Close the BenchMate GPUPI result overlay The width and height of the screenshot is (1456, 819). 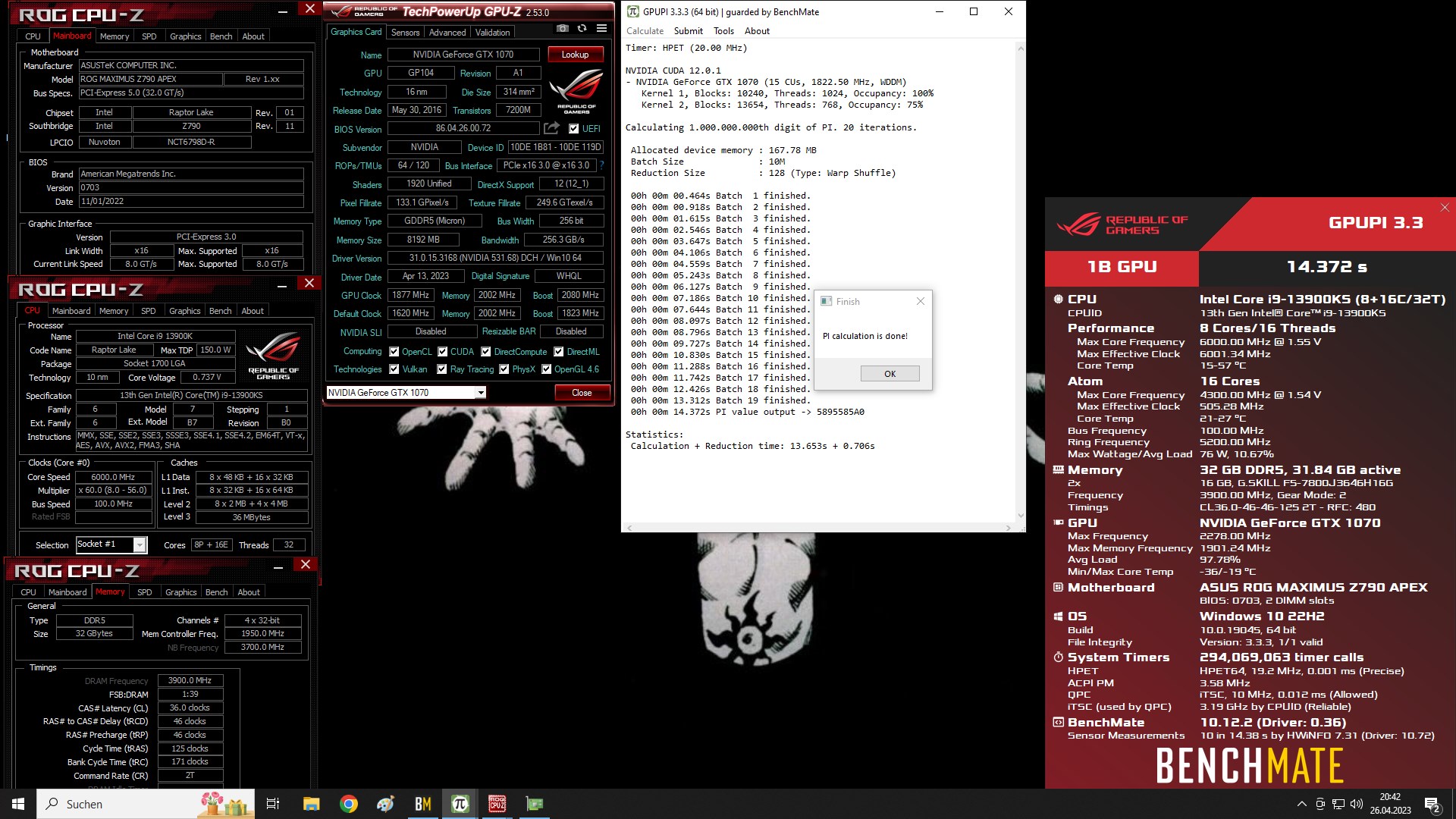(x=1444, y=207)
